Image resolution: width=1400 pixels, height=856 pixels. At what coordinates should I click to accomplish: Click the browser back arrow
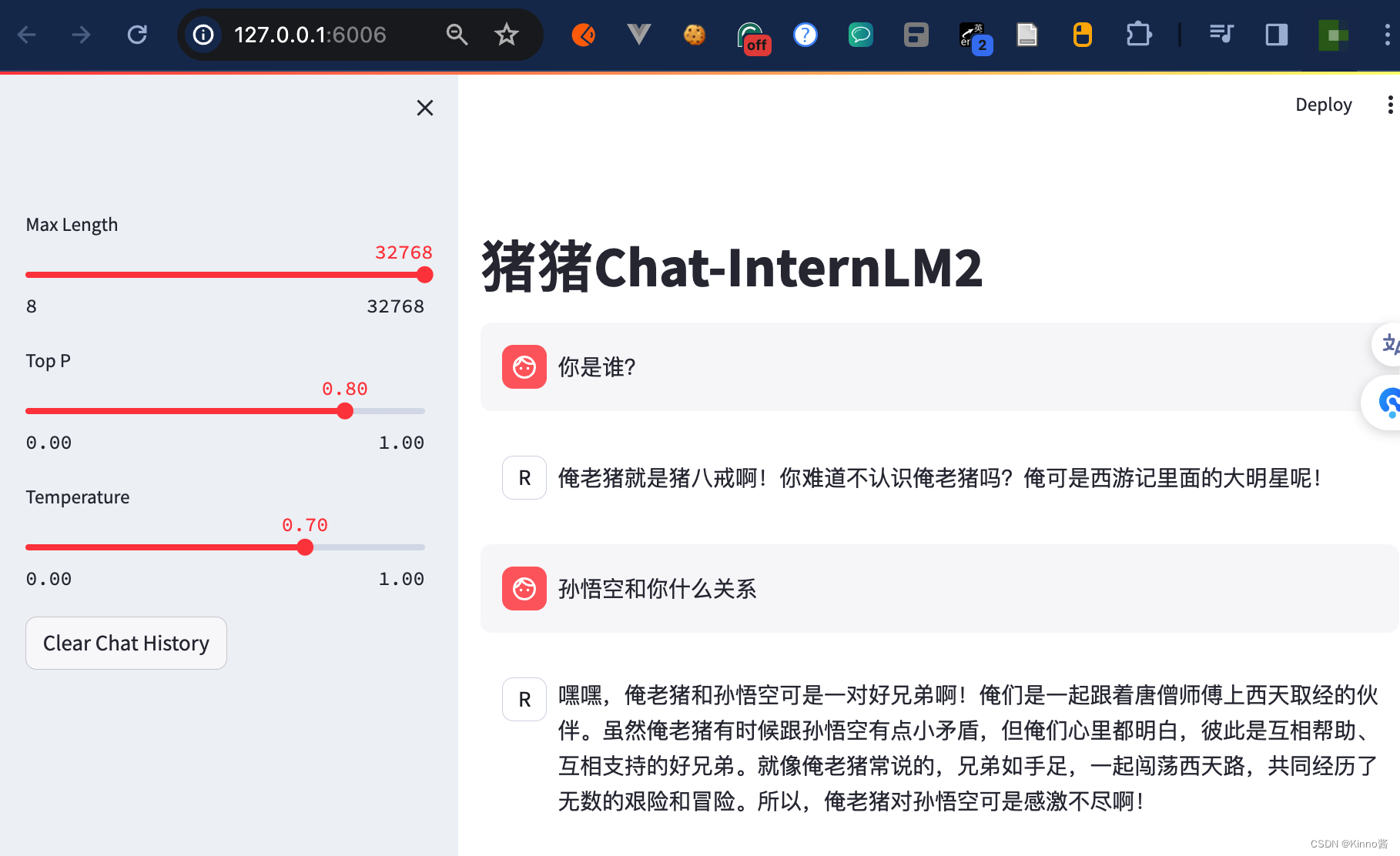pyautogui.click(x=27, y=35)
